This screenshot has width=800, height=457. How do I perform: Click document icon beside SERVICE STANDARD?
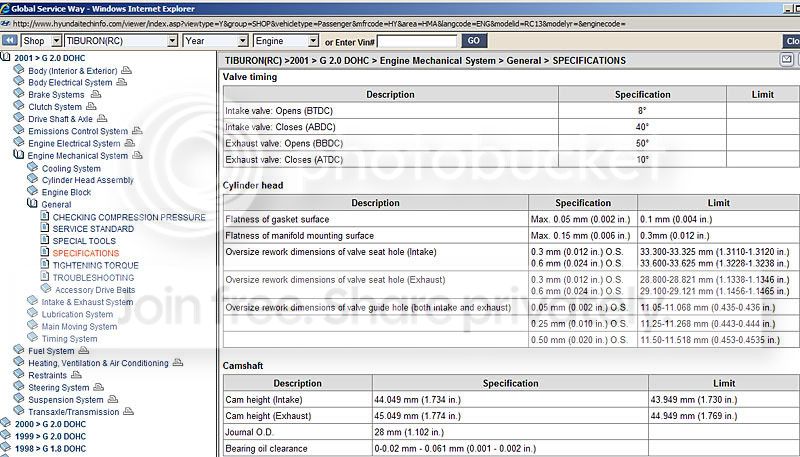click(x=45, y=228)
